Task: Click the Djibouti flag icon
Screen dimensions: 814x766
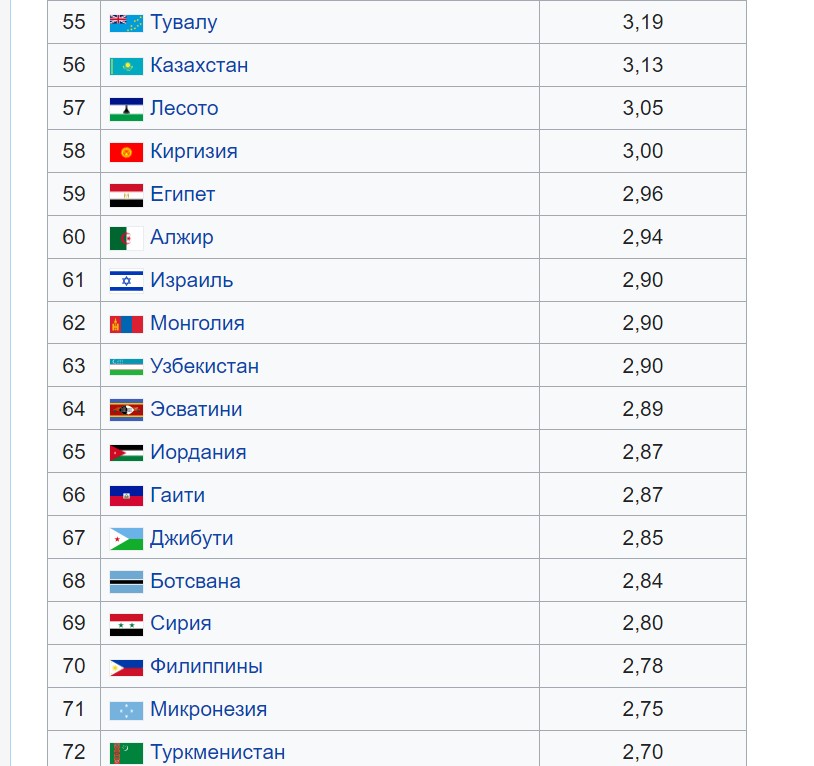Action: click(126, 539)
